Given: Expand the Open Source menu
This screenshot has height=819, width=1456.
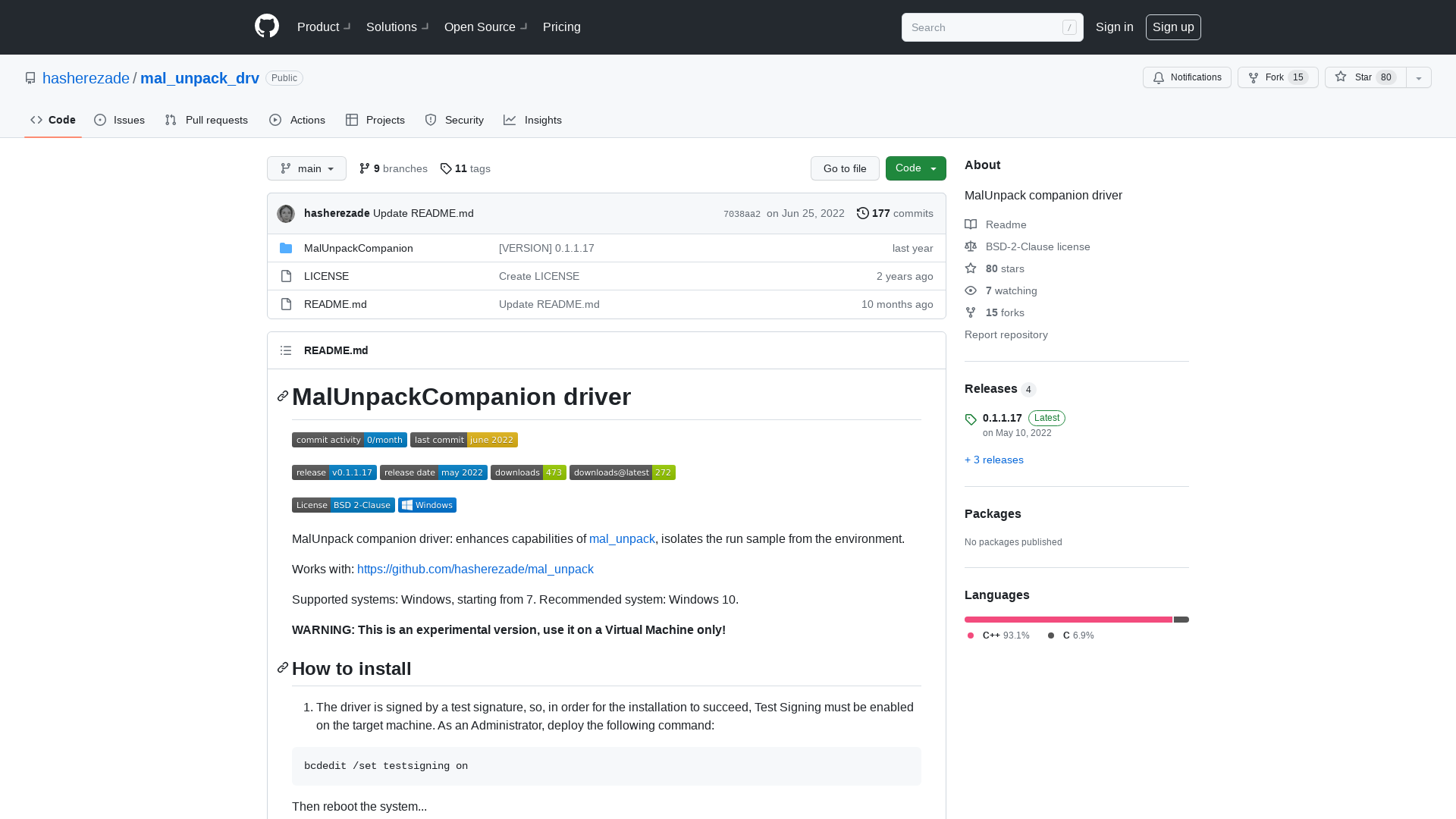Looking at the screenshot, I should coord(486,27).
